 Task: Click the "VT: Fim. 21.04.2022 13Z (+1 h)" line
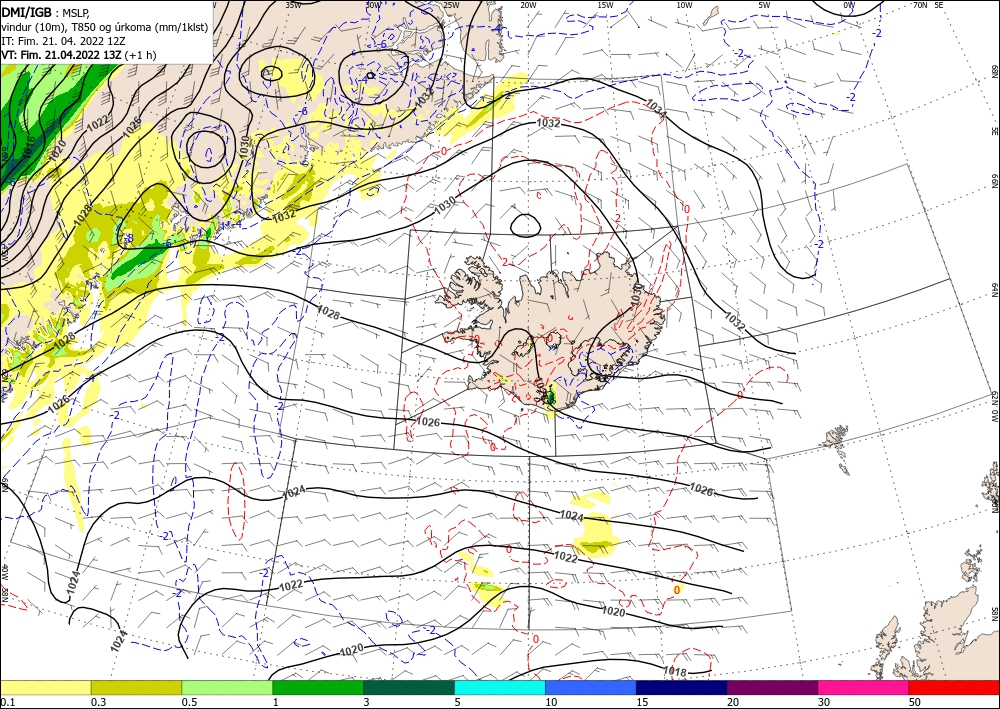pos(78,55)
